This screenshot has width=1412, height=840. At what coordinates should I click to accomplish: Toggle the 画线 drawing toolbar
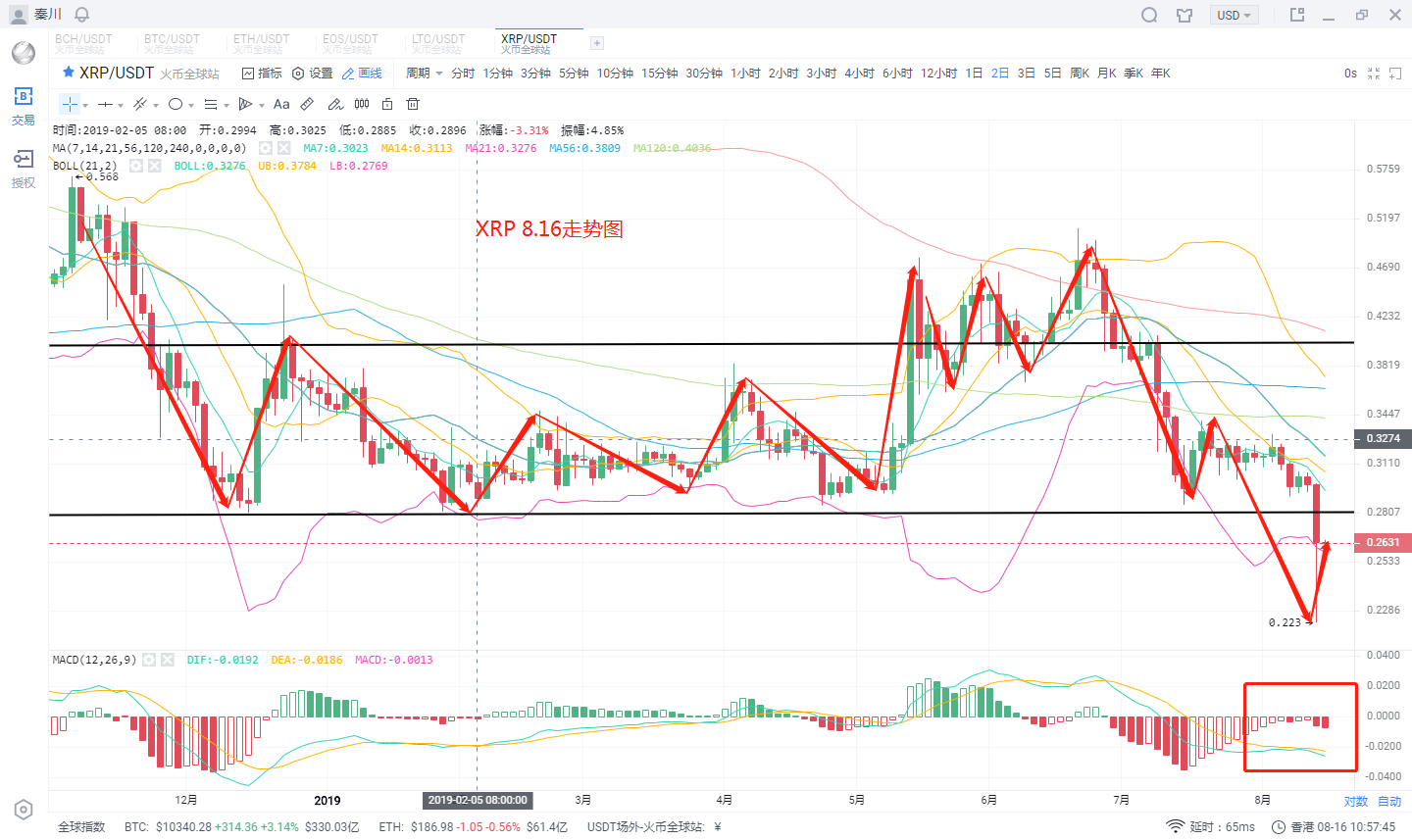pos(362,74)
